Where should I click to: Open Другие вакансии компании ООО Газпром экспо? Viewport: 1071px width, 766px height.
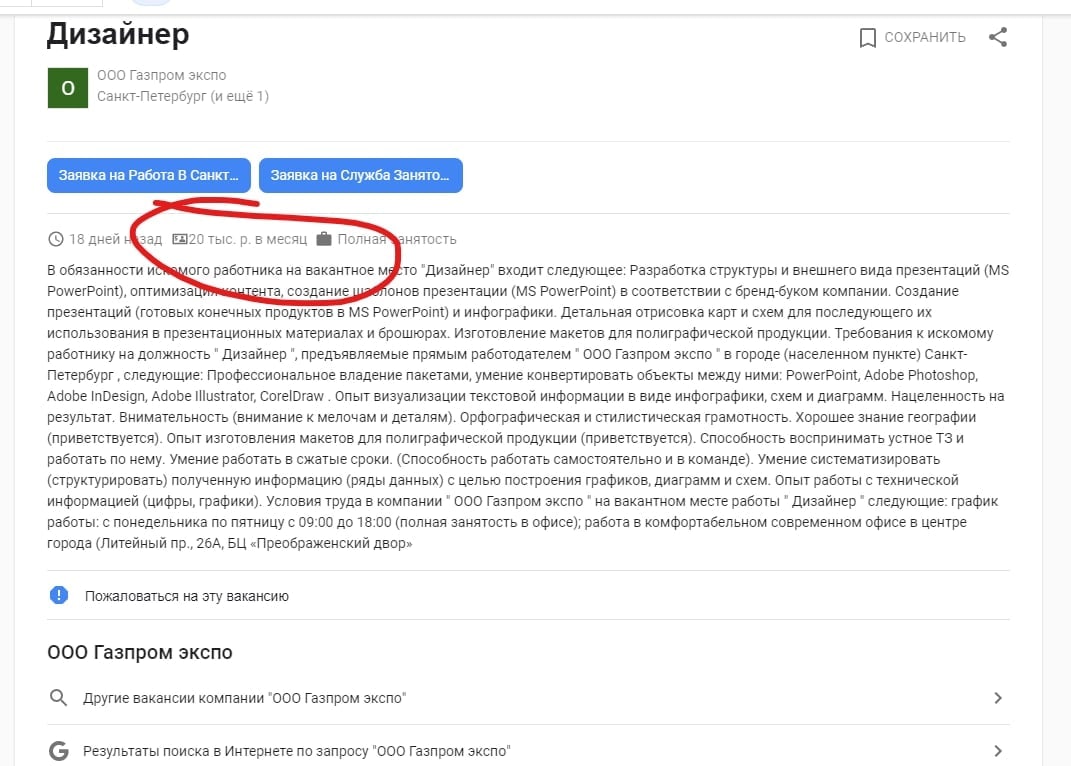528,698
